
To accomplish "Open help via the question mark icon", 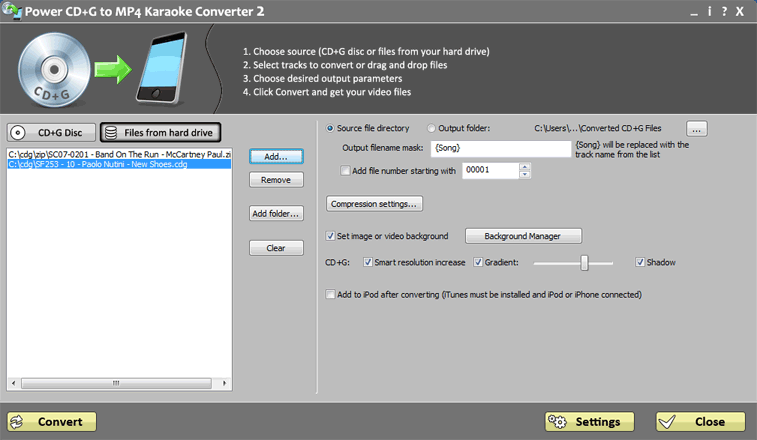I will pyautogui.click(x=724, y=11).
